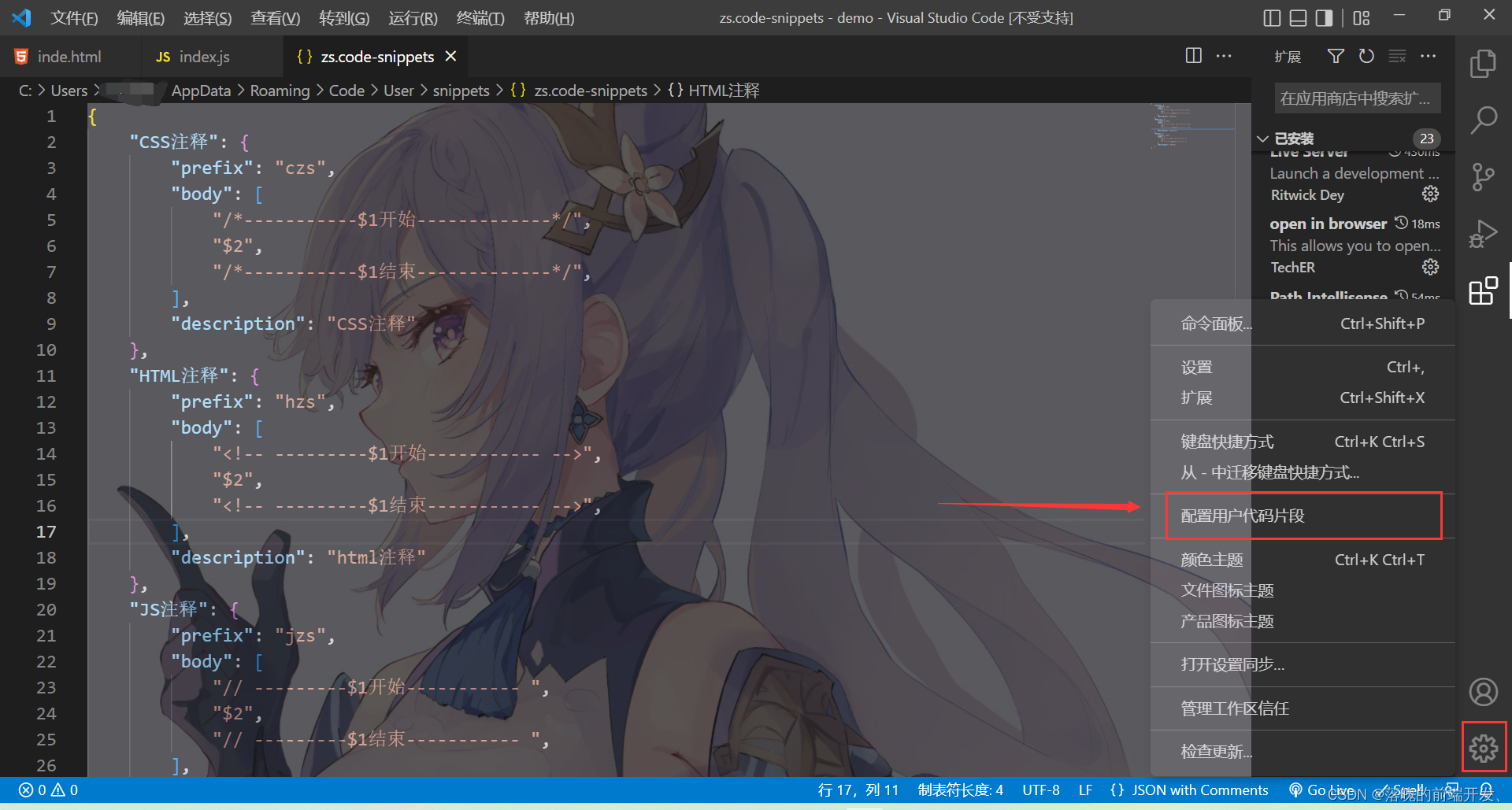The height and width of the screenshot is (810, 1512).
Task: Click the filter extensions funnel icon
Action: [x=1336, y=56]
